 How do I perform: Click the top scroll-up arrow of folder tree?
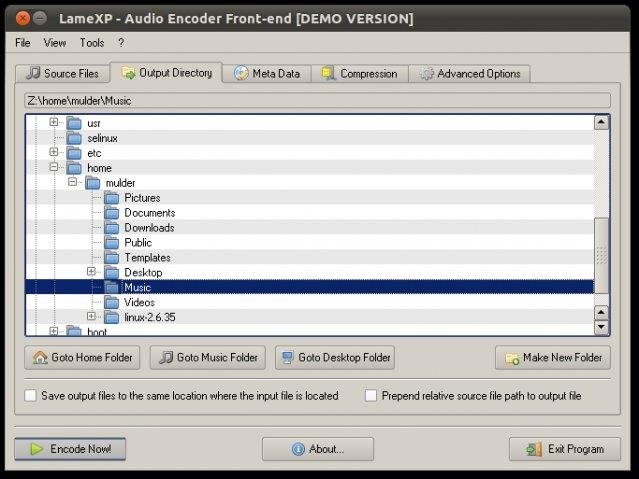tap(602, 122)
